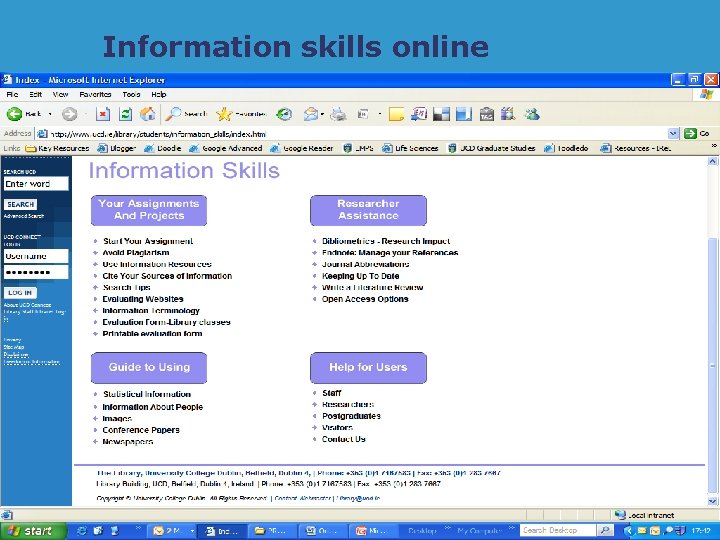
Task: Click the green Go button
Action: (x=697, y=134)
